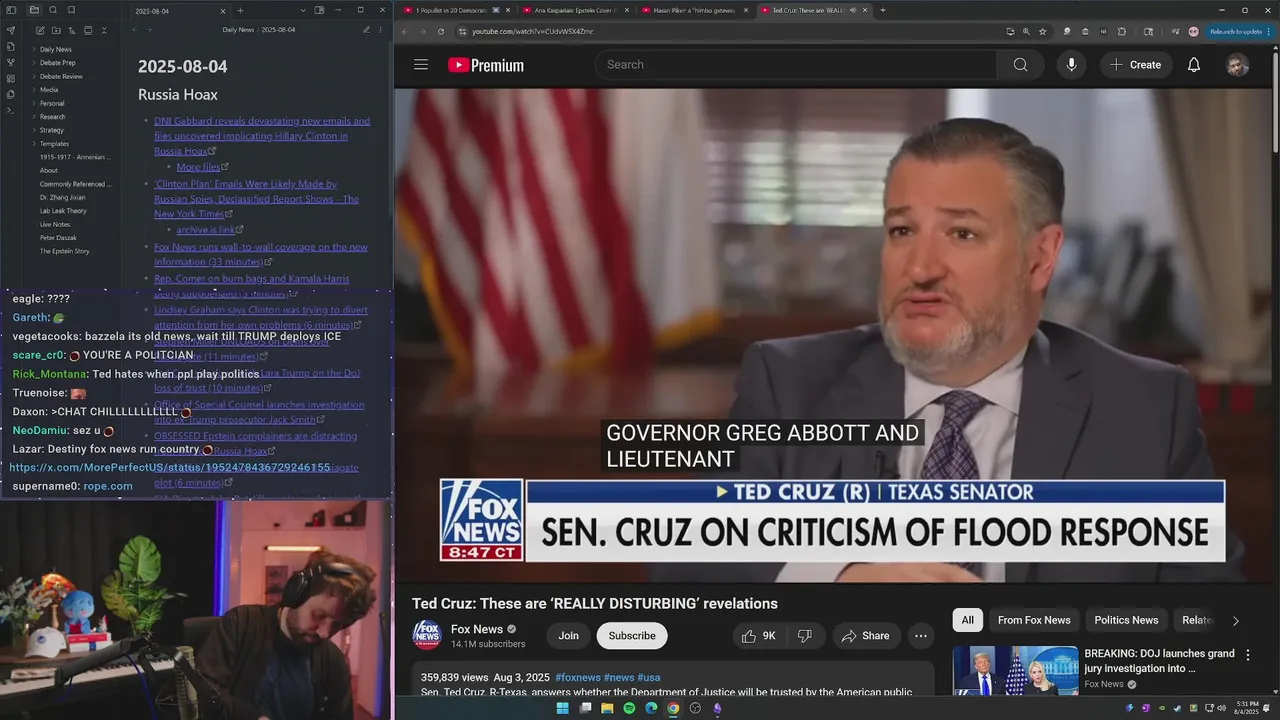Expand Debate Review folder
The width and height of the screenshot is (1280, 720).
(60, 76)
